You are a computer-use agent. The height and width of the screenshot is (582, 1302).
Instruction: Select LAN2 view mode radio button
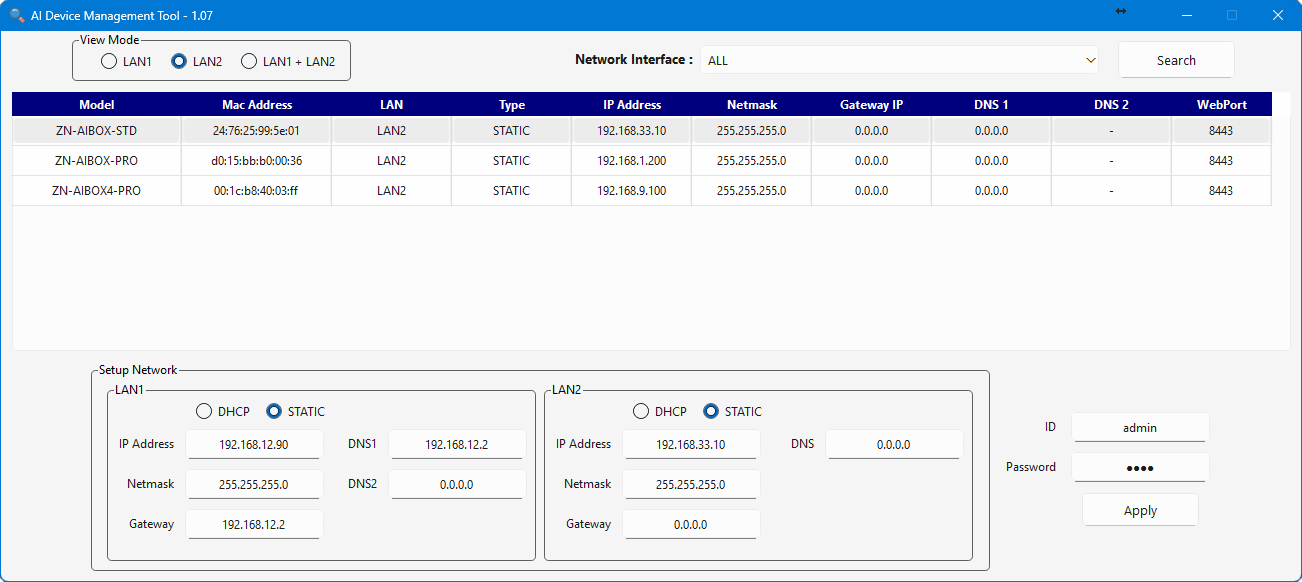click(180, 62)
